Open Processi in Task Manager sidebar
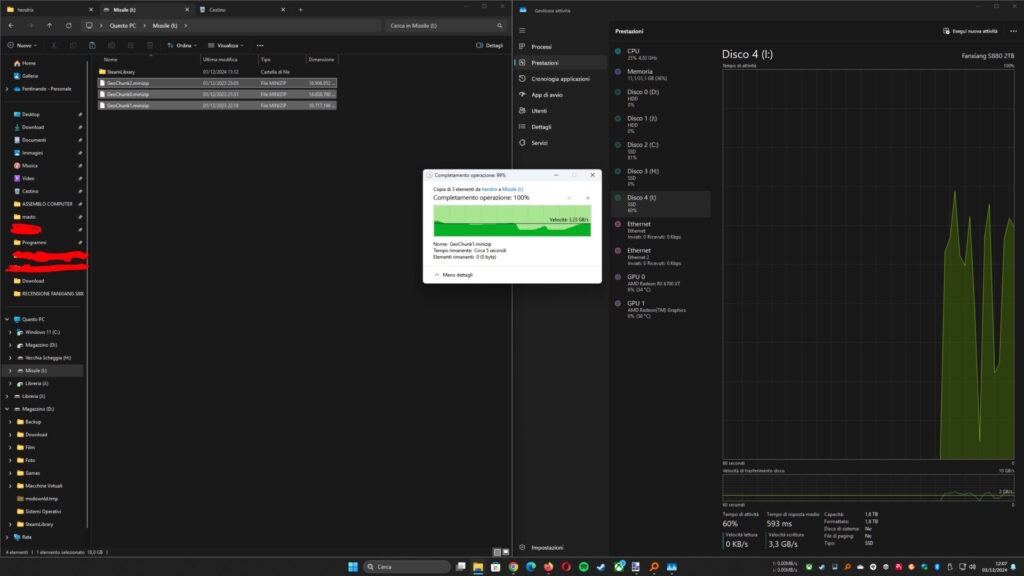The width and height of the screenshot is (1024, 576). pos(541,47)
